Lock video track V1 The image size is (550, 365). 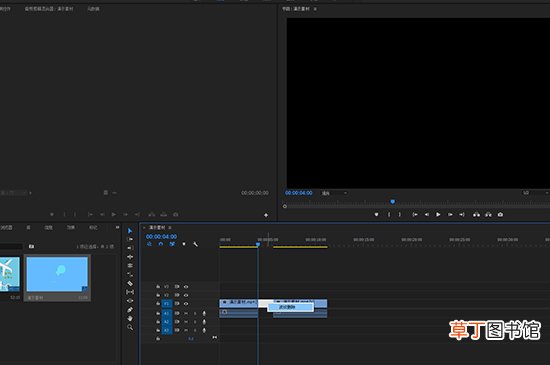click(158, 304)
